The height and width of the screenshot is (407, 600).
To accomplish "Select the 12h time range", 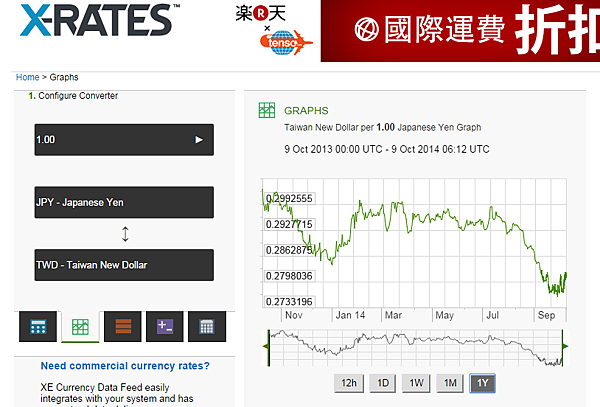I will (349, 383).
